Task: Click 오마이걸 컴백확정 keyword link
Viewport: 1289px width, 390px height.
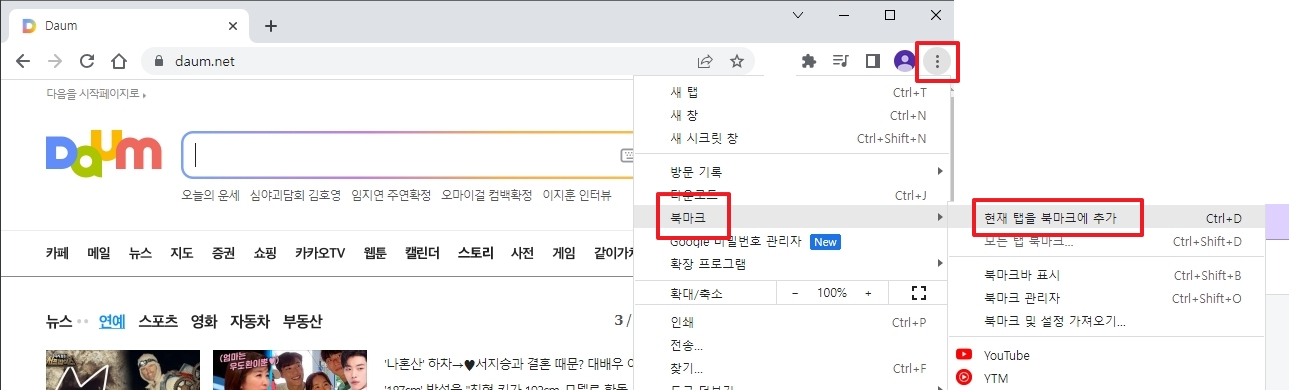Action: tap(487, 195)
